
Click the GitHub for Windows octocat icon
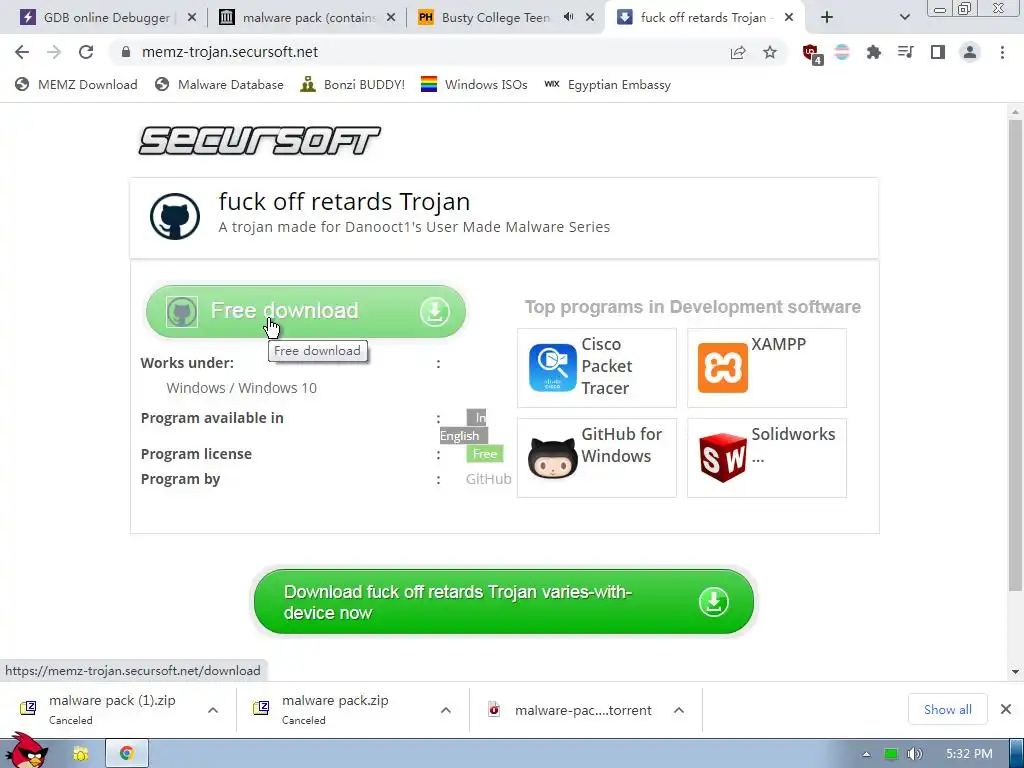point(552,458)
